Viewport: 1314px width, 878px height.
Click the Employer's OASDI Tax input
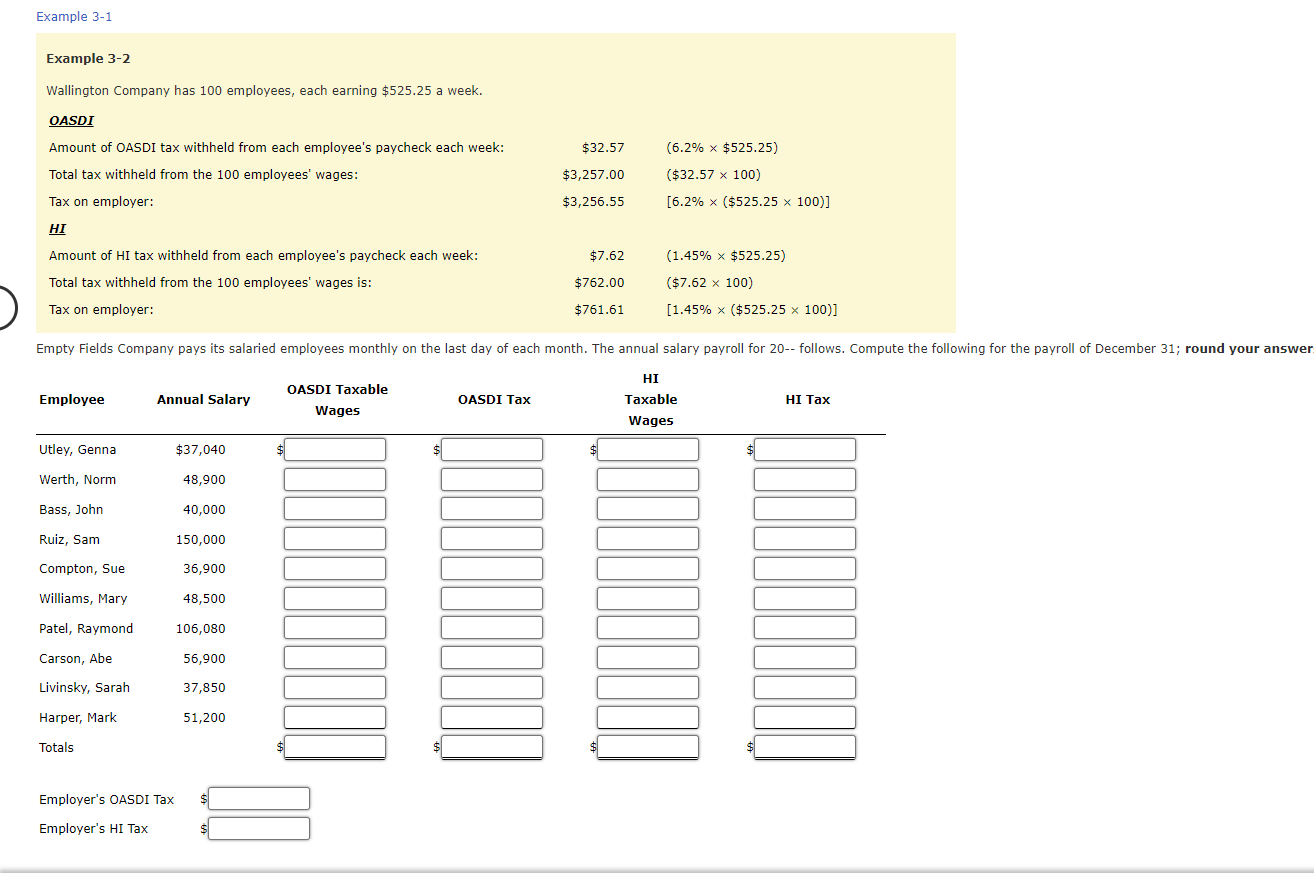pyautogui.click(x=259, y=799)
